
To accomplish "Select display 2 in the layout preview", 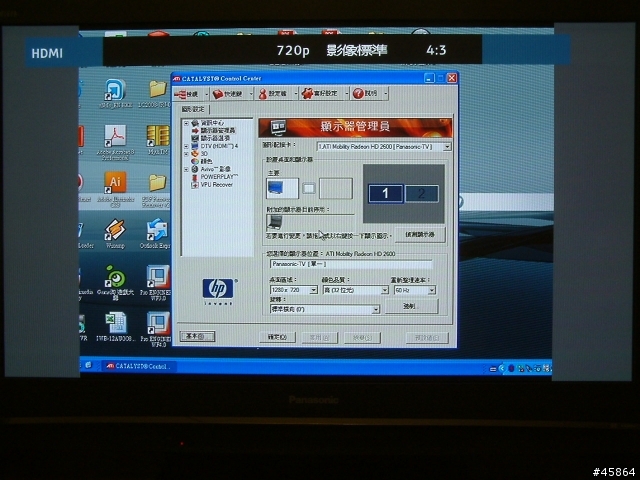I will click(x=422, y=193).
